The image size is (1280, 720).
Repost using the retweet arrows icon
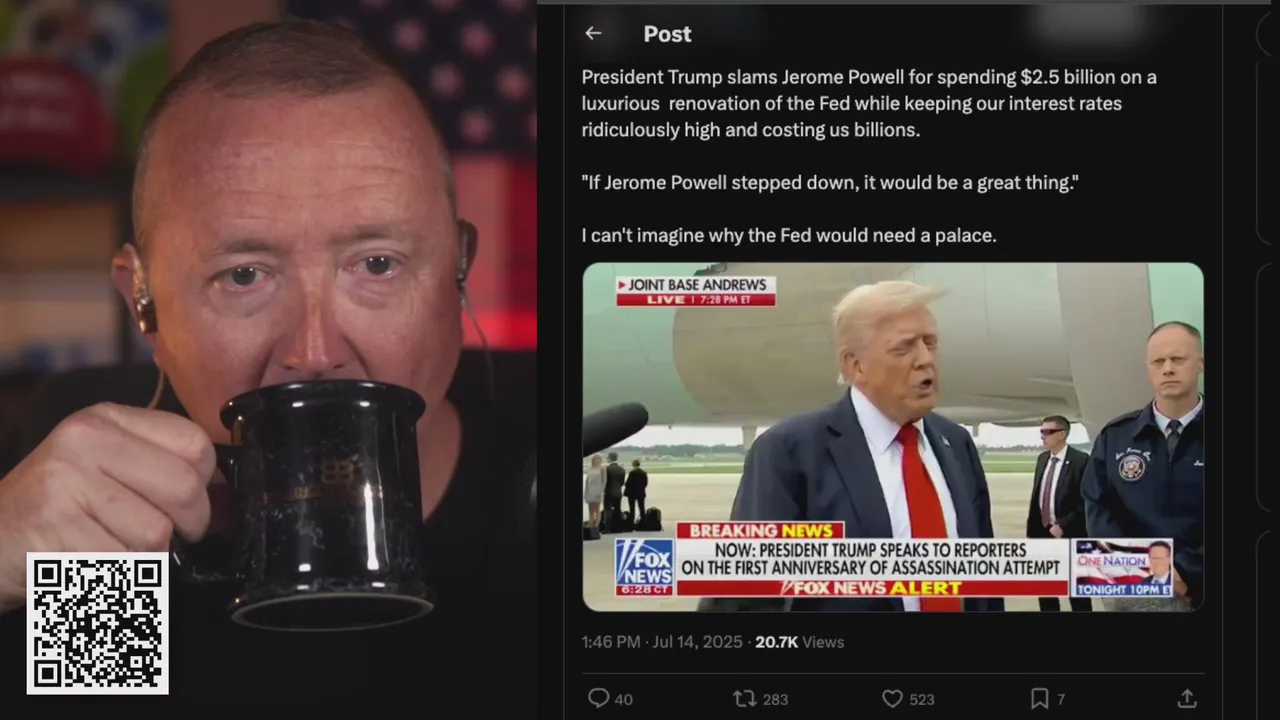[x=745, y=698]
